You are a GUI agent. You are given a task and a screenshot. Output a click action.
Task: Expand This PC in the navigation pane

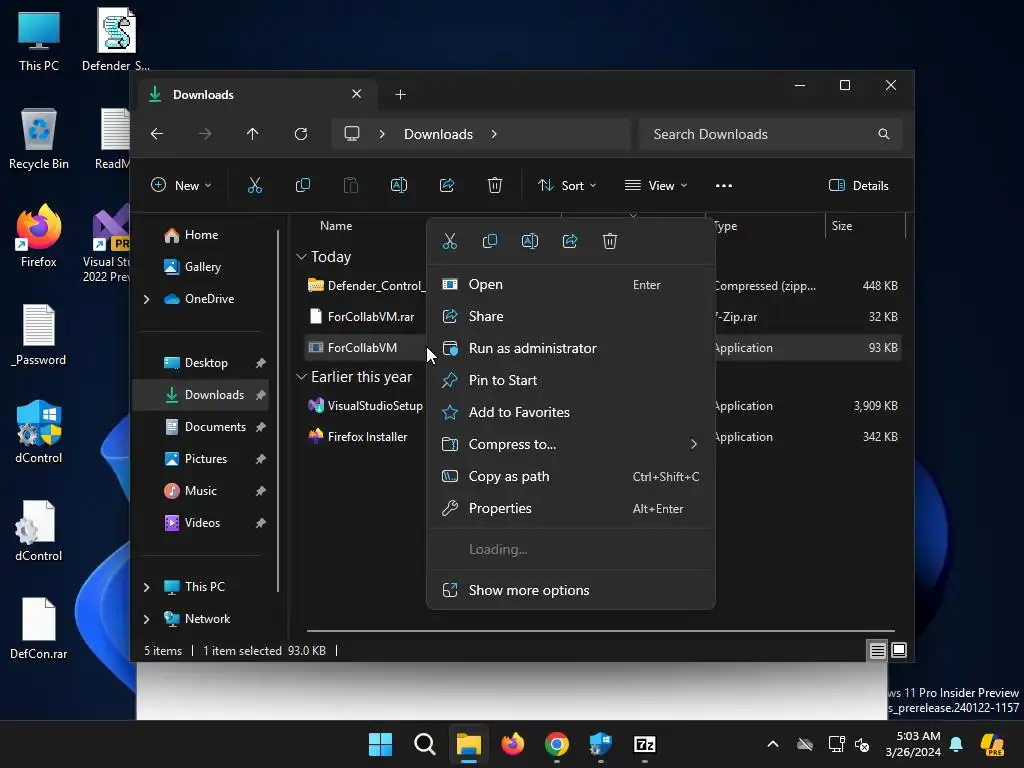click(146, 587)
